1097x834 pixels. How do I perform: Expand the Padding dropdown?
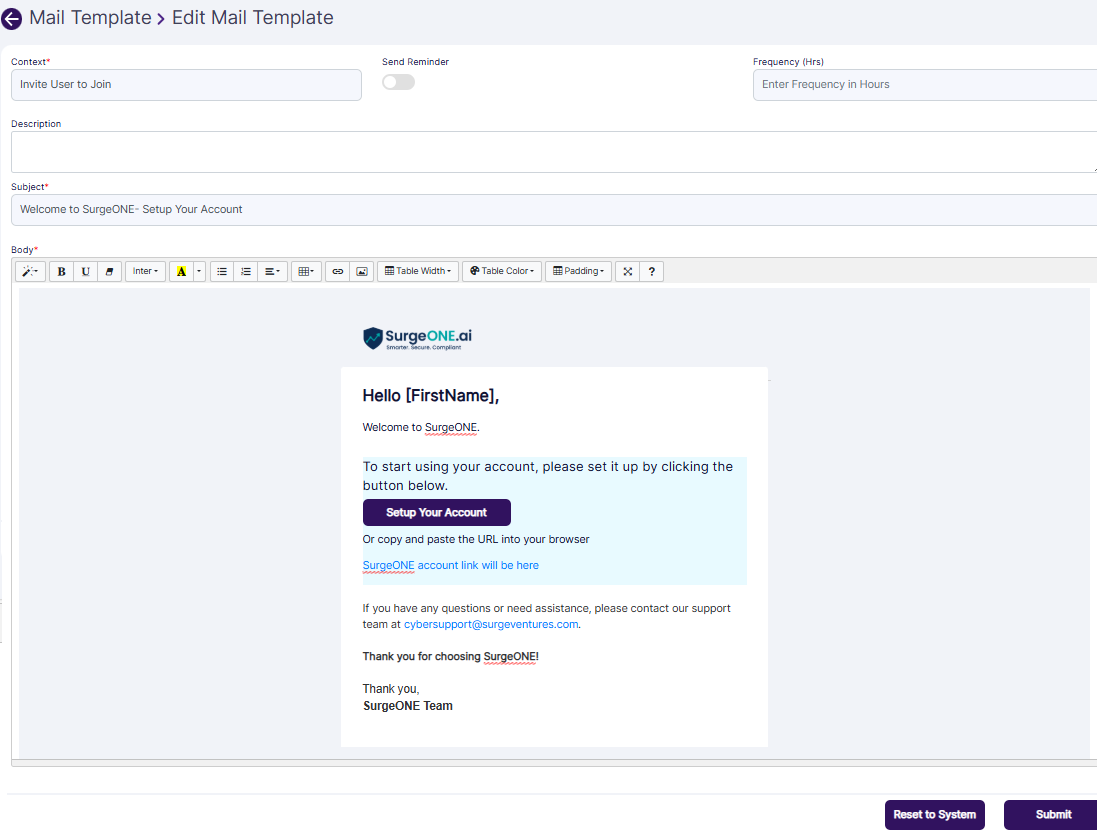pos(578,271)
